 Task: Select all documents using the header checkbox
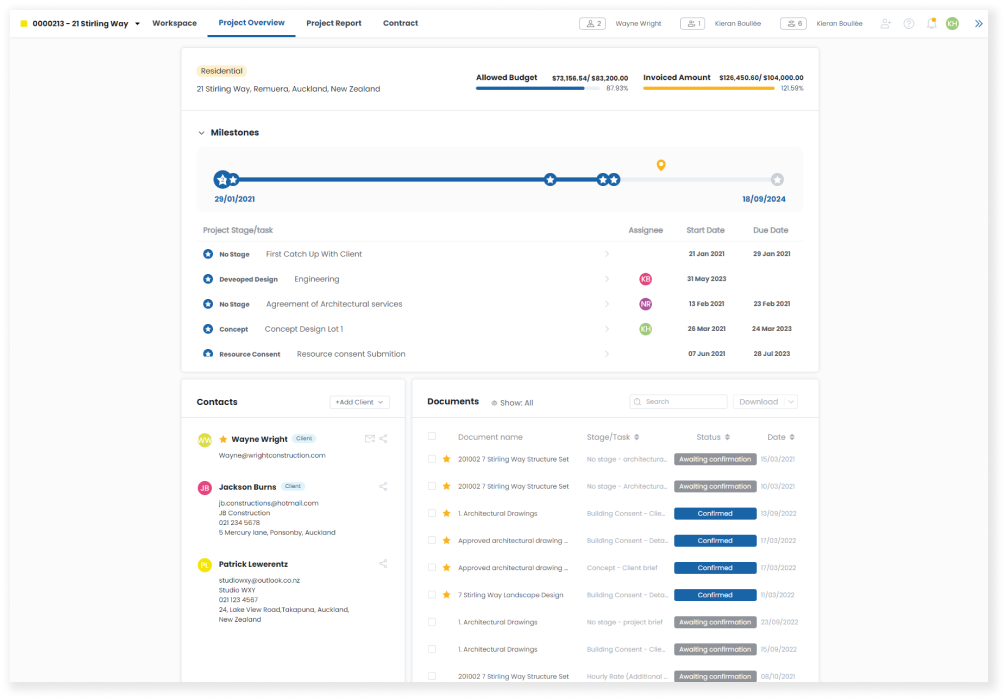[x=431, y=437]
